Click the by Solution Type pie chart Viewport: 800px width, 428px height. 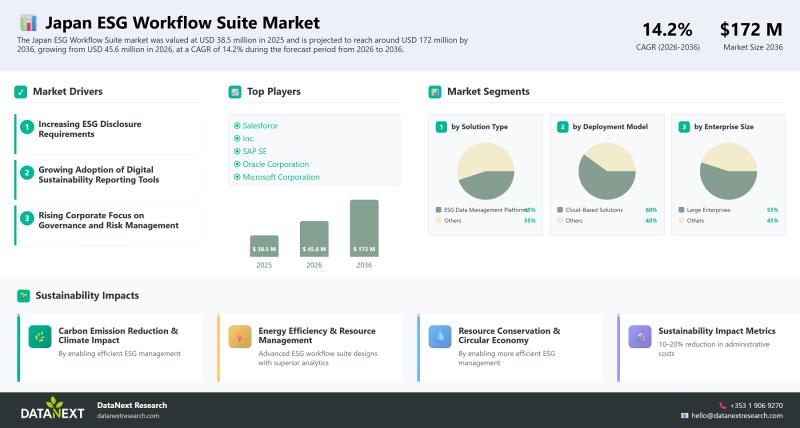click(485, 170)
